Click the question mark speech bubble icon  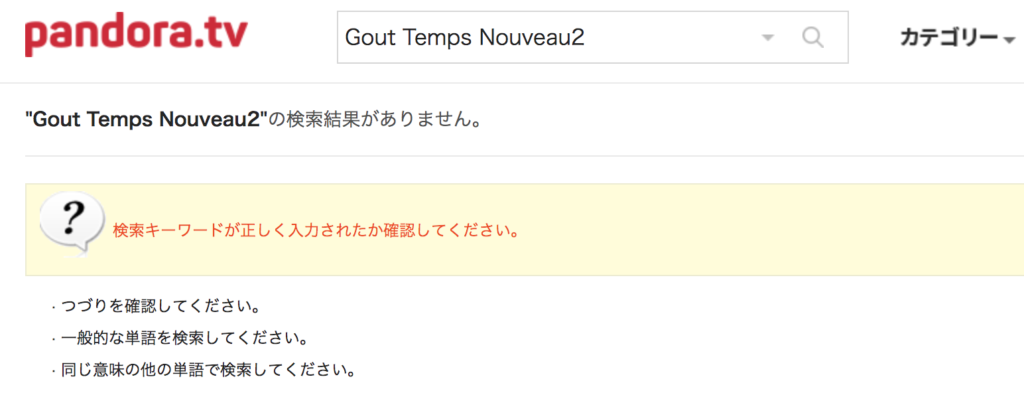coord(72,224)
